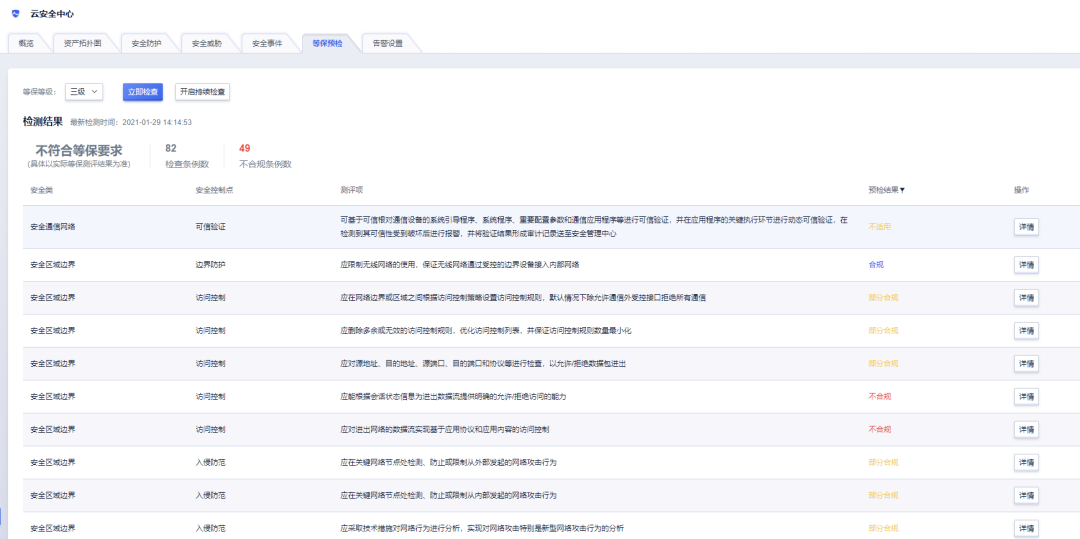Viewport: 1080px width, 539px height.
Task: Click the 开启持续检查 button
Action: (x=203, y=92)
